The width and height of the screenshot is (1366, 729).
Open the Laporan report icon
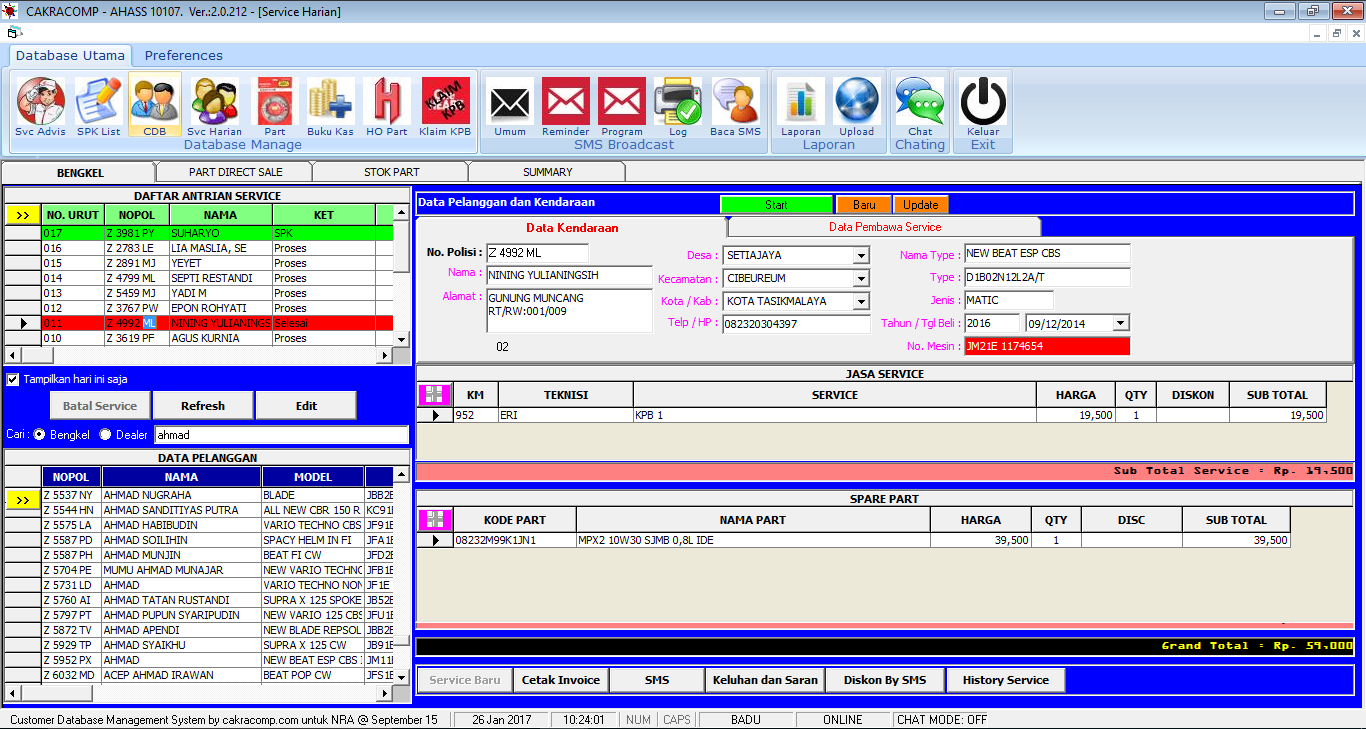pyautogui.click(x=800, y=101)
